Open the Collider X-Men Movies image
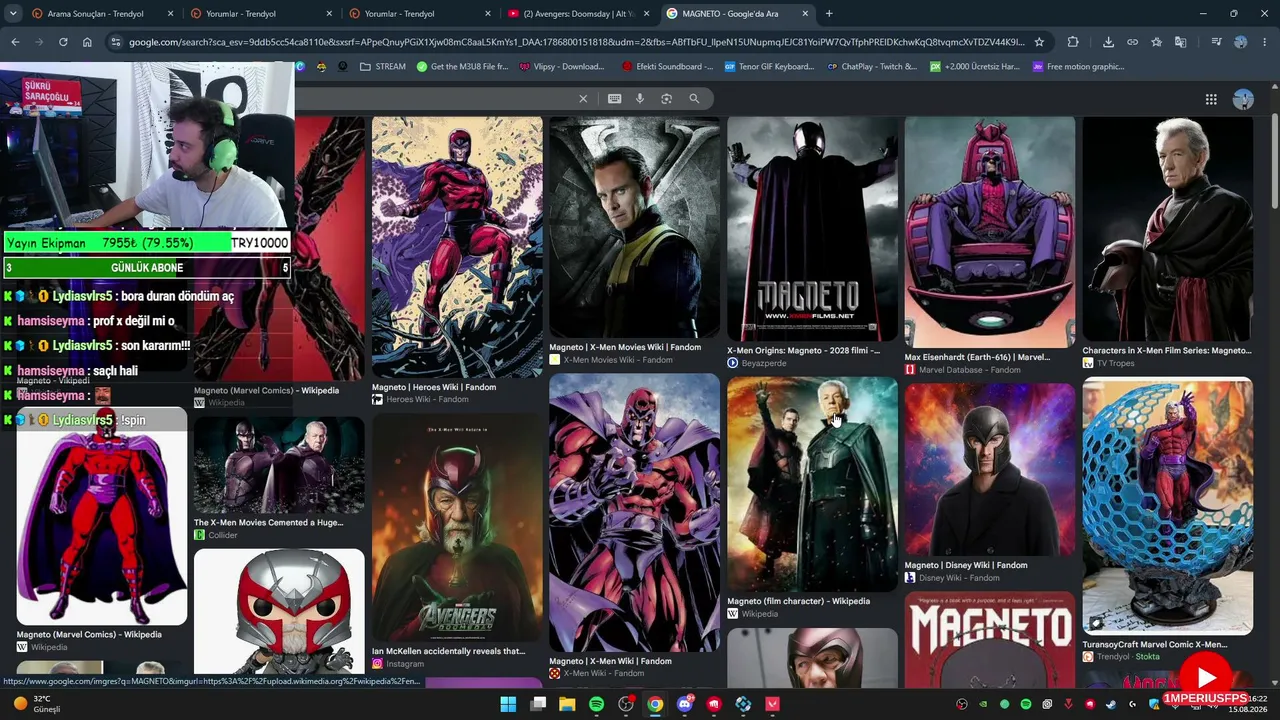Image resolution: width=1280 pixels, height=720 pixels. [279, 465]
